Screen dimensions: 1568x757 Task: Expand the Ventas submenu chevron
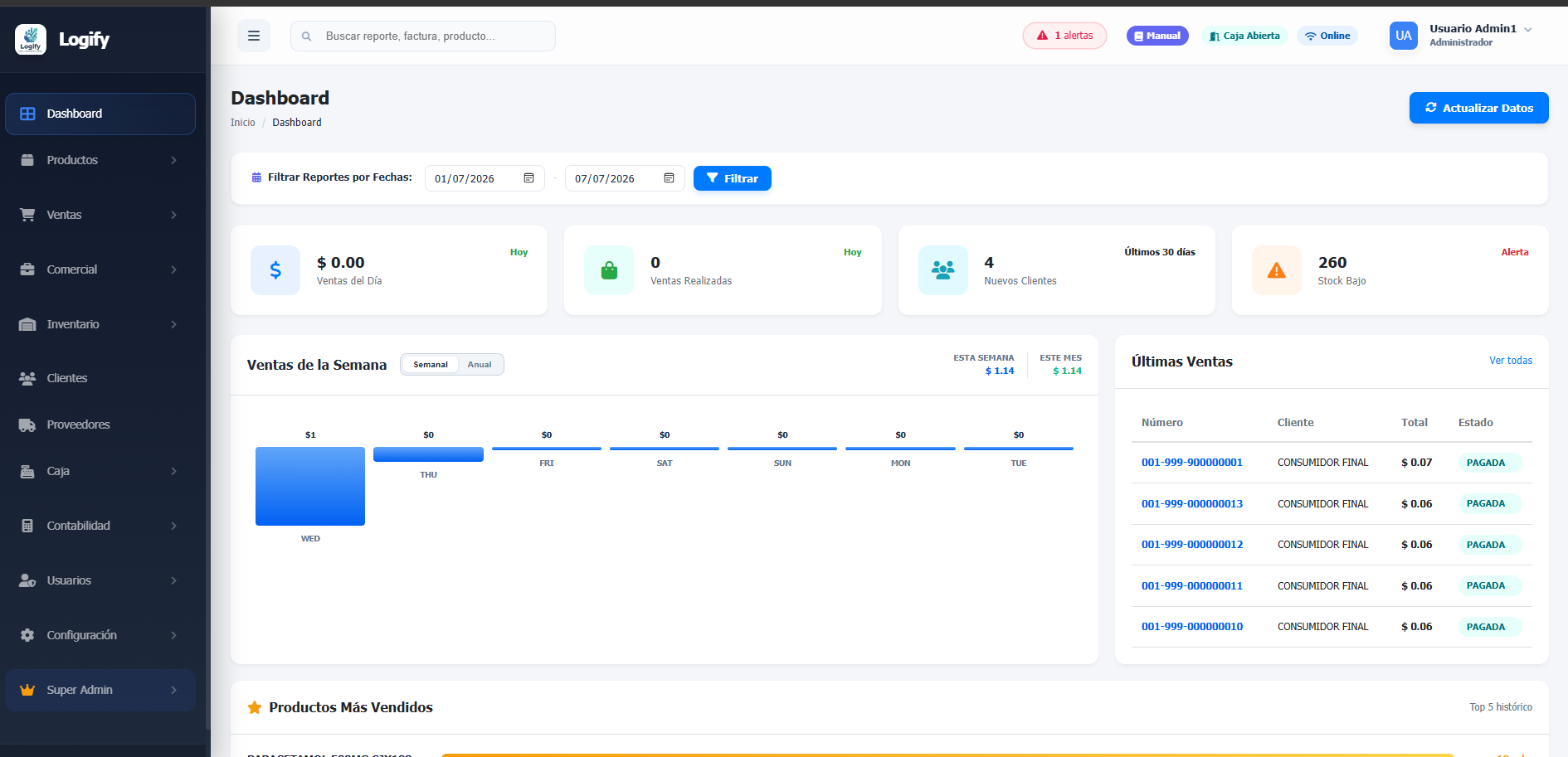[x=173, y=215]
